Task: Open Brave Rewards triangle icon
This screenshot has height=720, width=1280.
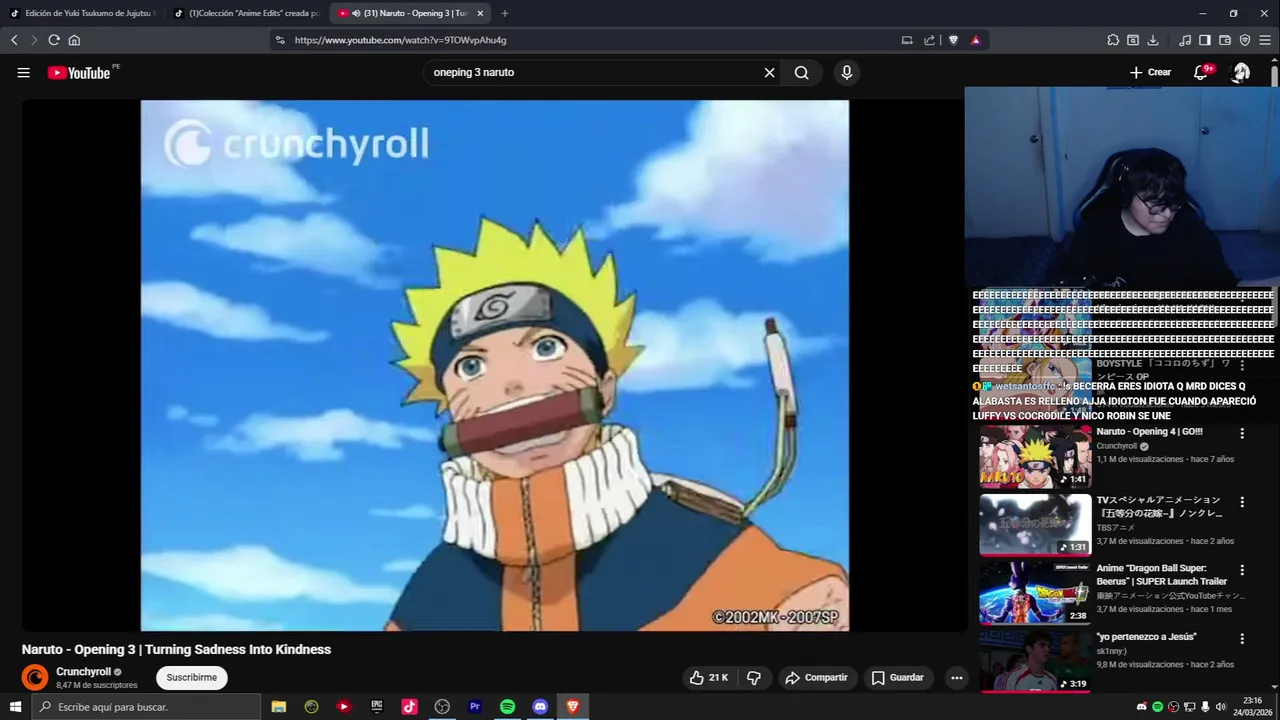Action: pyautogui.click(x=976, y=40)
